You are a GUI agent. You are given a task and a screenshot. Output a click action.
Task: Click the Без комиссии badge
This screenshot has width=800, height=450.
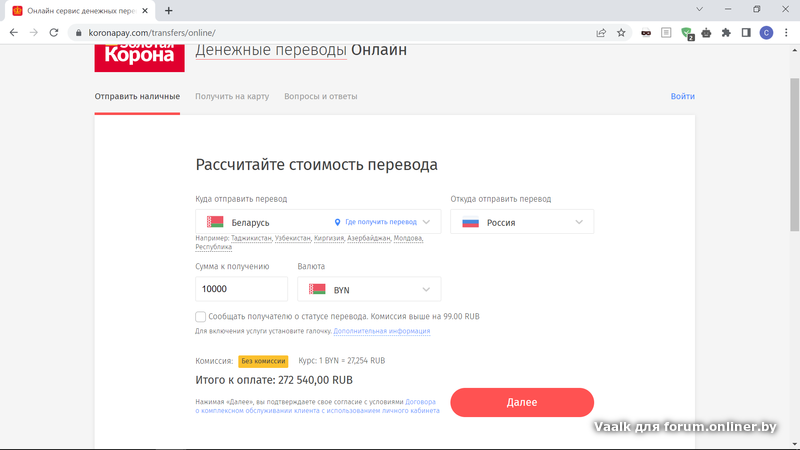[263, 361]
